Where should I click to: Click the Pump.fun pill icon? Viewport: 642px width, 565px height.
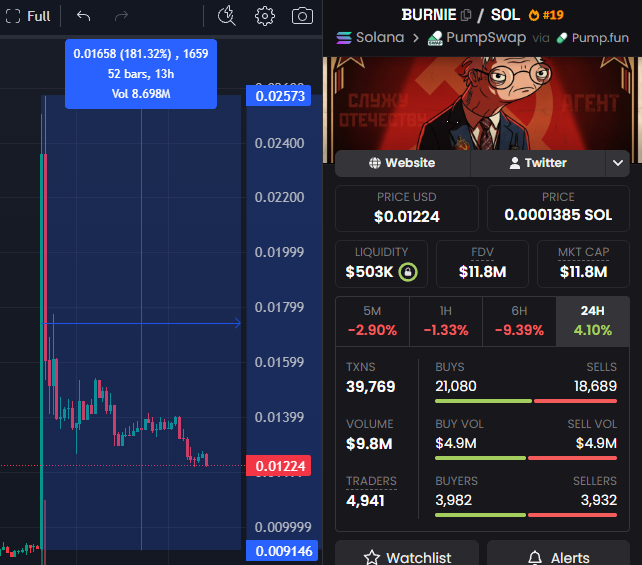coord(562,38)
